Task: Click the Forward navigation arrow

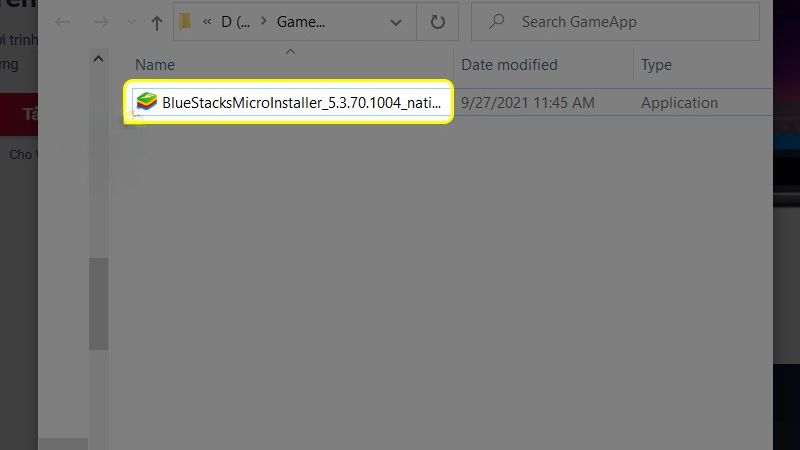Action: (x=101, y=22)
